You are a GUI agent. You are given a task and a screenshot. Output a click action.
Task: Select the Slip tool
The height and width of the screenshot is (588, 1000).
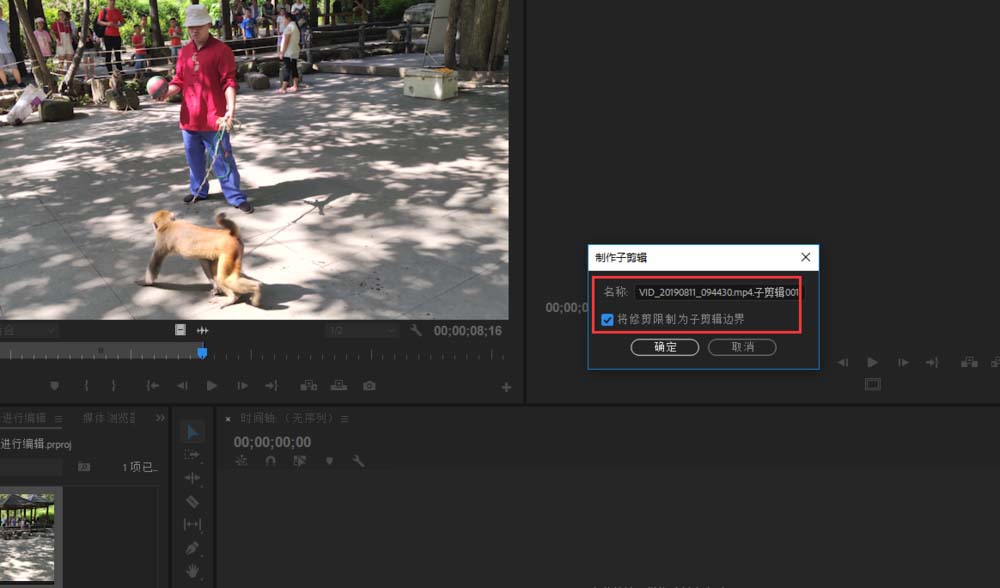(x=193, y=524)
